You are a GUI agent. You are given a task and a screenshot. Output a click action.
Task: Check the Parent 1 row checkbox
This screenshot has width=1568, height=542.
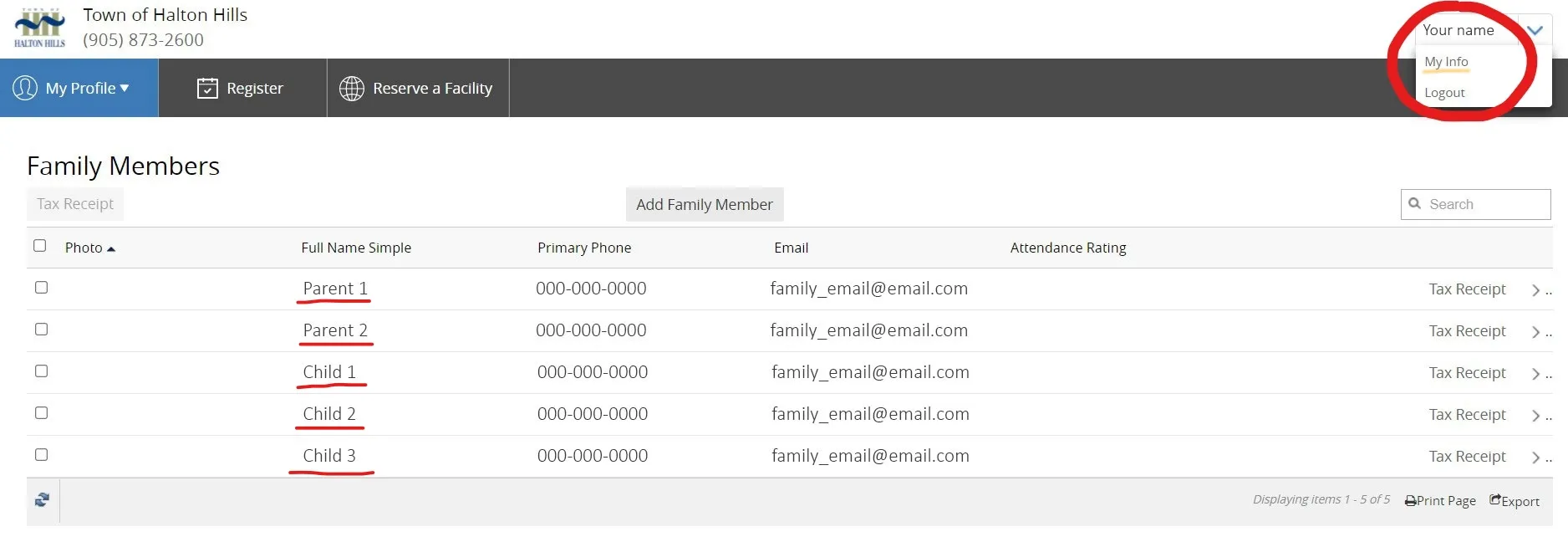(41, 287)
